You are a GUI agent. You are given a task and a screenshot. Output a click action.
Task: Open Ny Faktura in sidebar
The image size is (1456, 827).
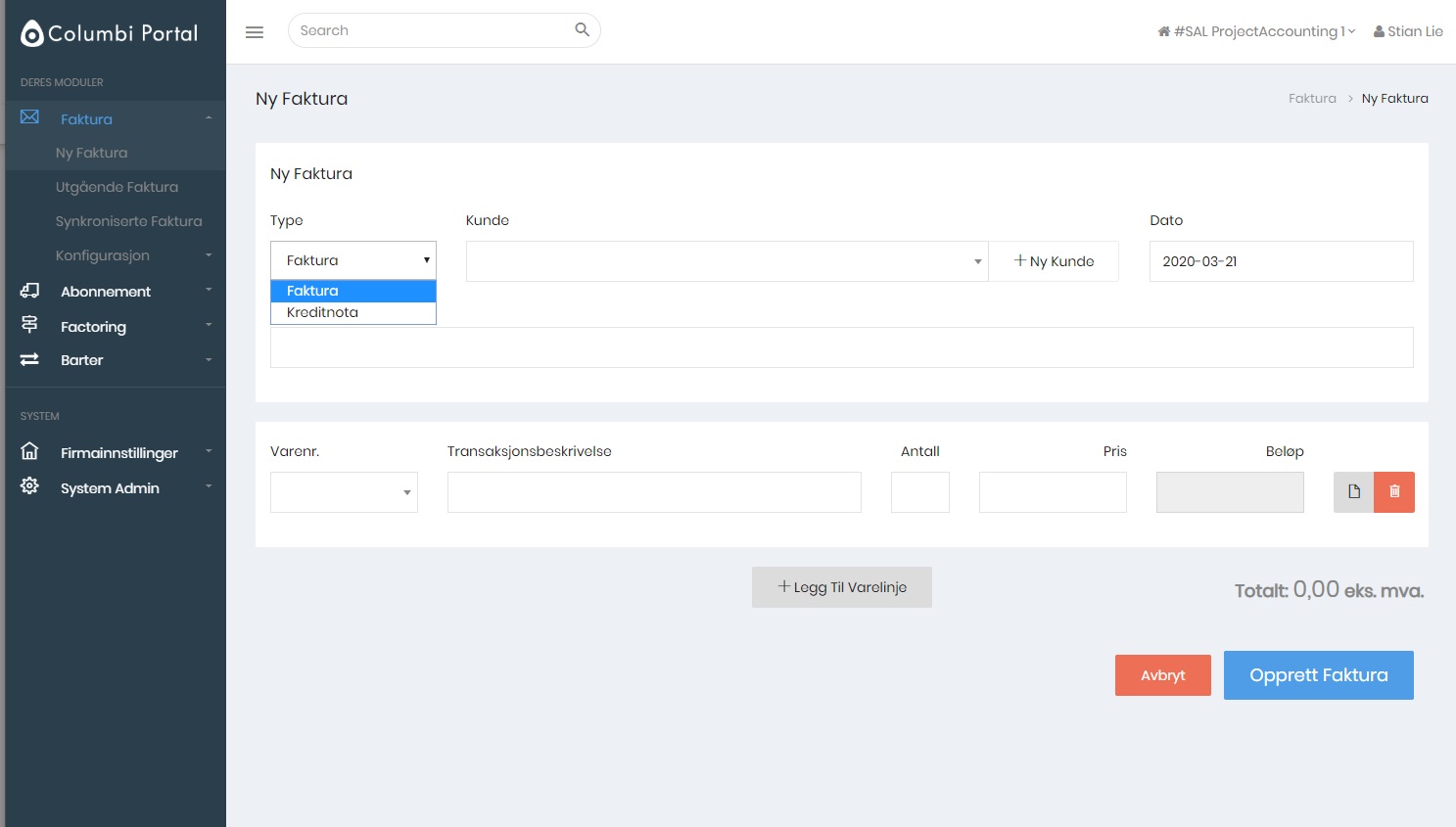[x=91, y=153]
